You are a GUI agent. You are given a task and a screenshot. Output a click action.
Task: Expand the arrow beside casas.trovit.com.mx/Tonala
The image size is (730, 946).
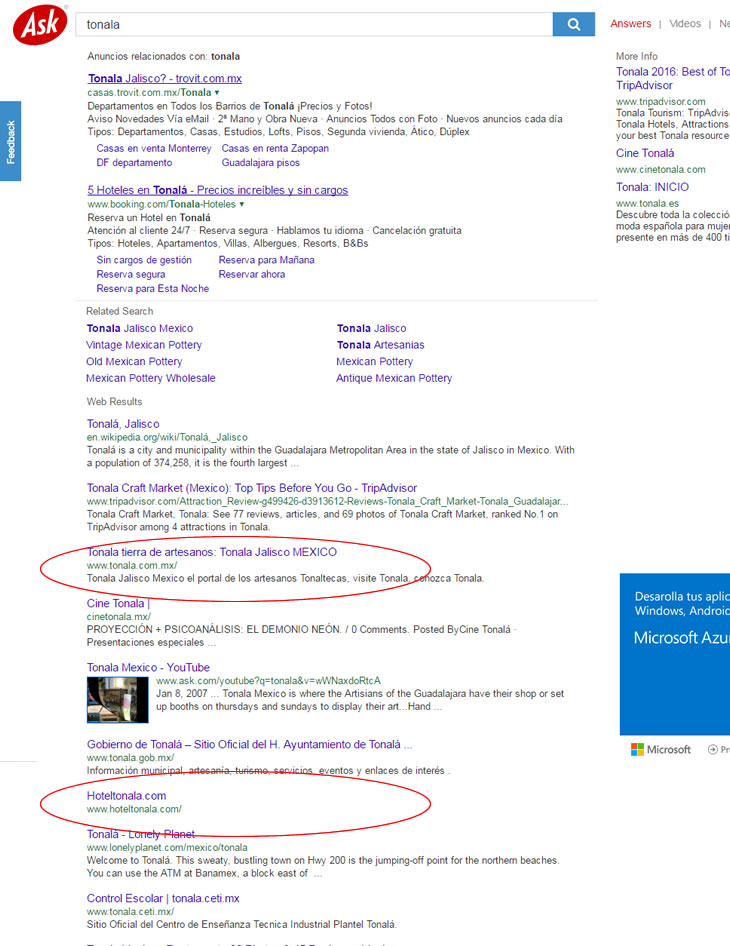[217, 92]
